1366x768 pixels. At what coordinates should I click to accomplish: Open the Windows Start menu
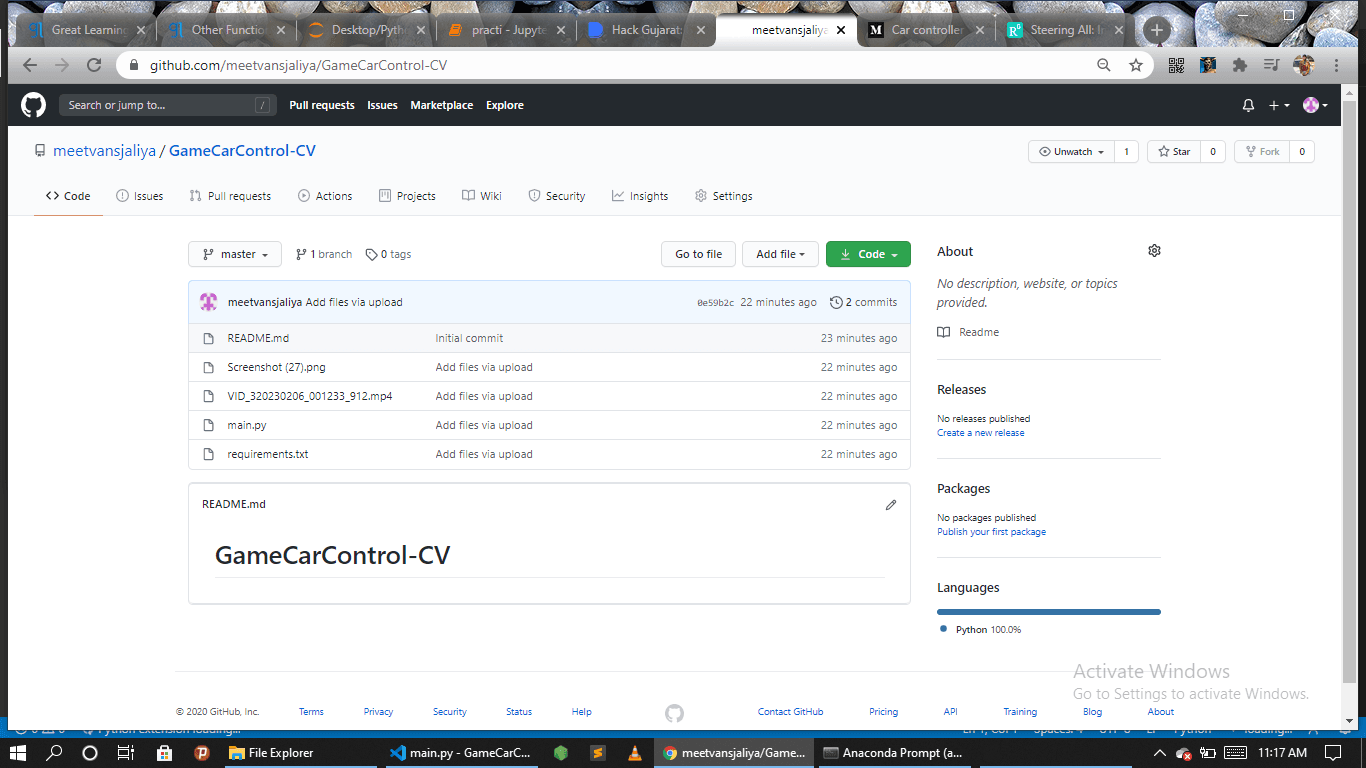click(x=18, y=752)
